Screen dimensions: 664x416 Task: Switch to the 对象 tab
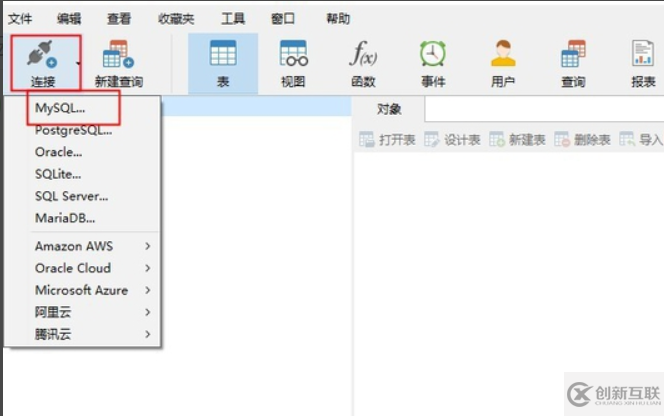pyautogui.click(x=389, y=109)
